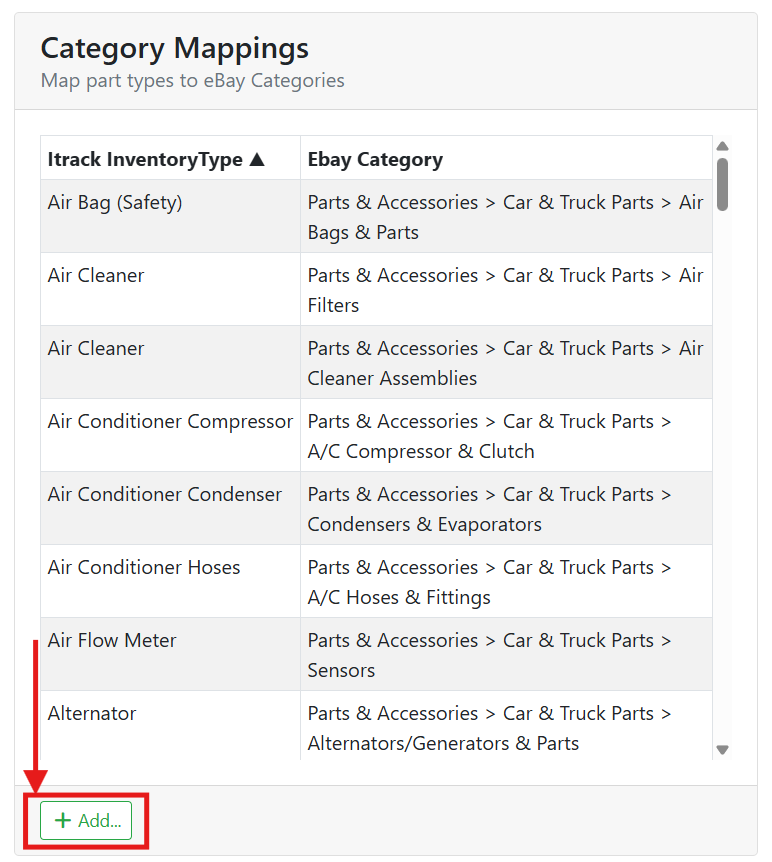This screenshot has width=772, height=862.
Task: Click the Air Bags & Parts category cell
Action: point(506,217)
